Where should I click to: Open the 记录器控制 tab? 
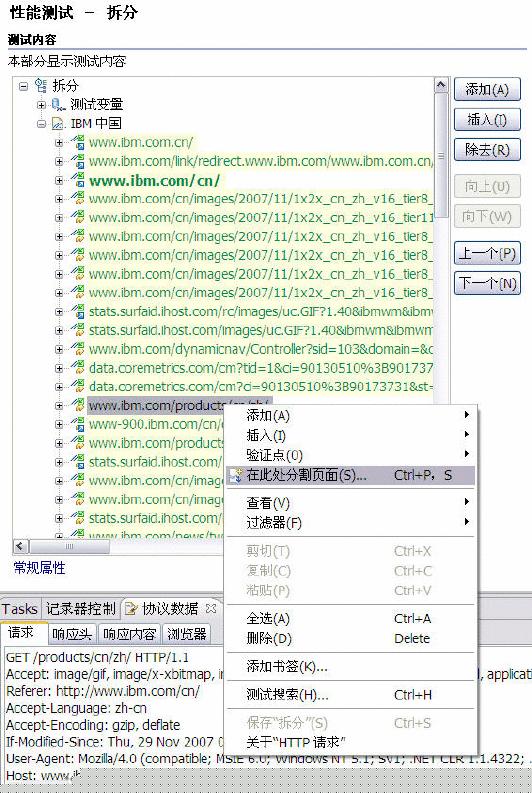click(80, 608)
